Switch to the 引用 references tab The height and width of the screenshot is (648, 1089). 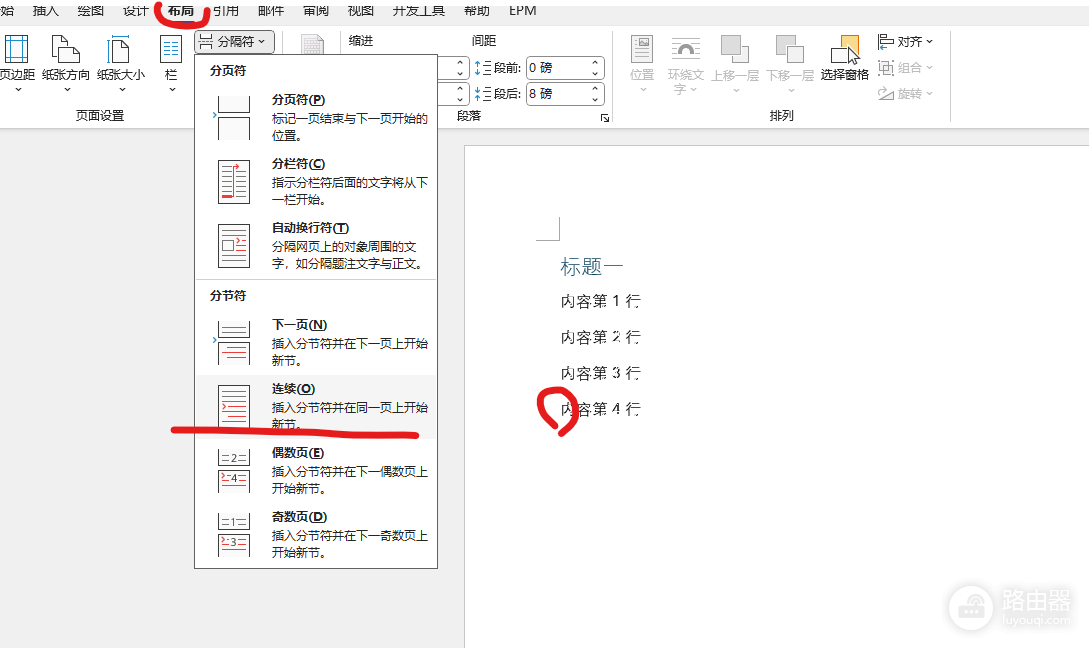click(x=226, y=10)
